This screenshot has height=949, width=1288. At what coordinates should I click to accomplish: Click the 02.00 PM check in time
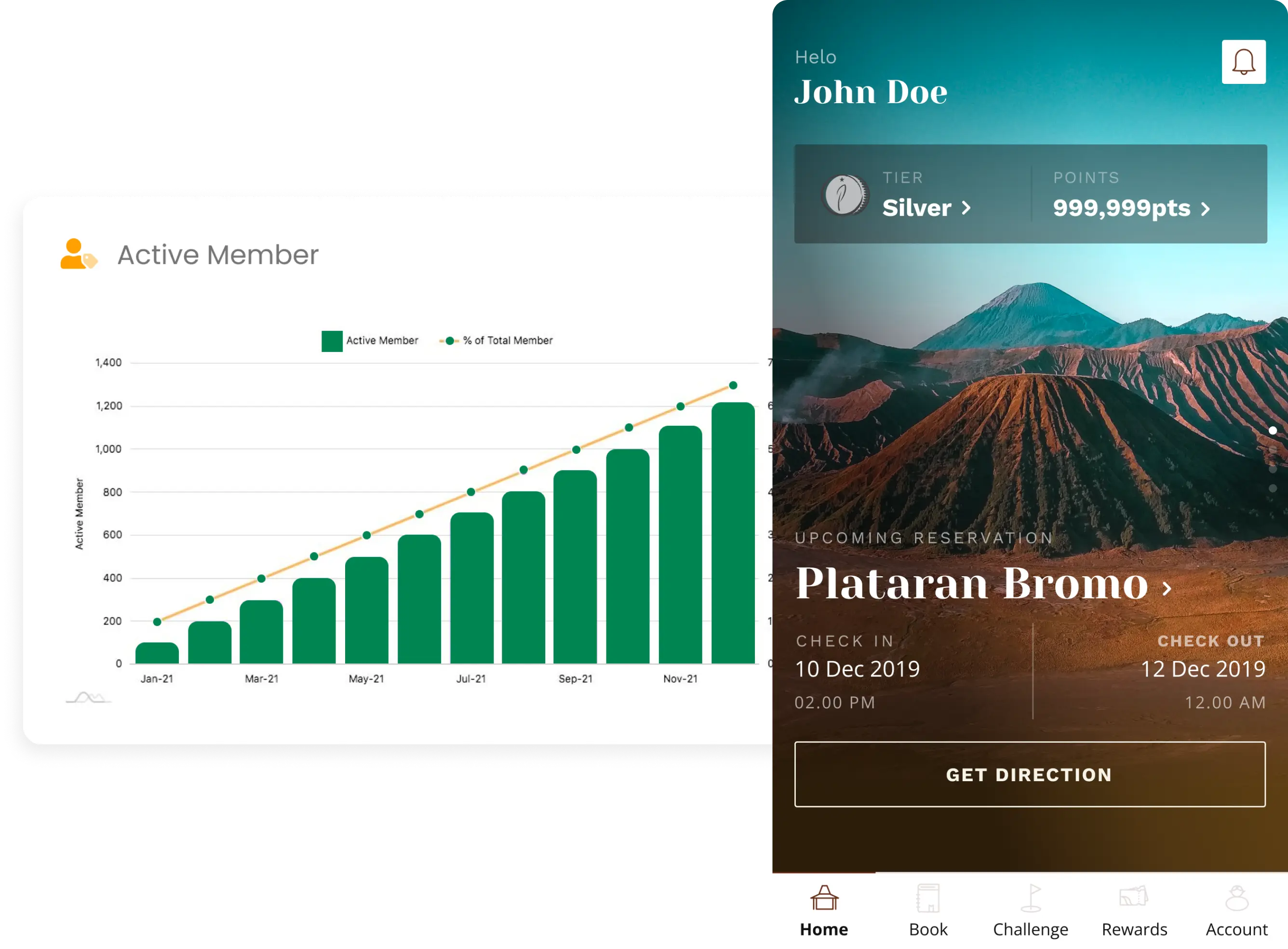(835, 703)
